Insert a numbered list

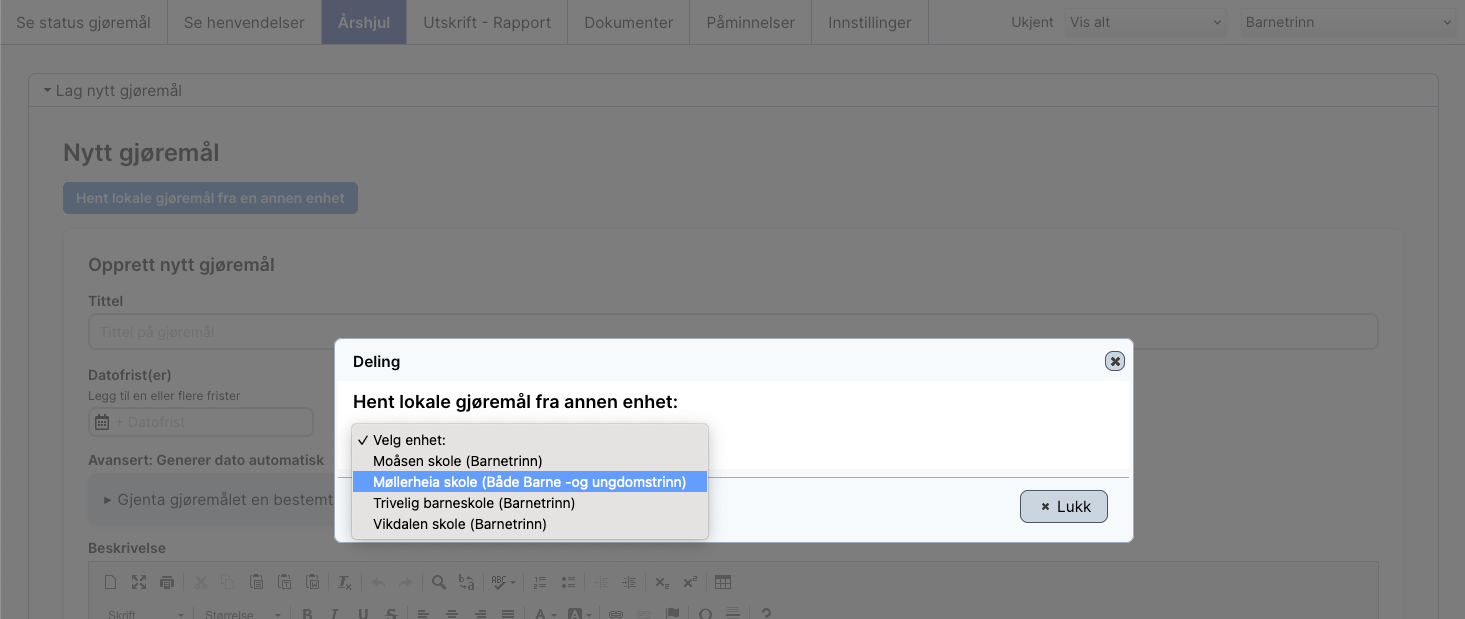[541, 582]
